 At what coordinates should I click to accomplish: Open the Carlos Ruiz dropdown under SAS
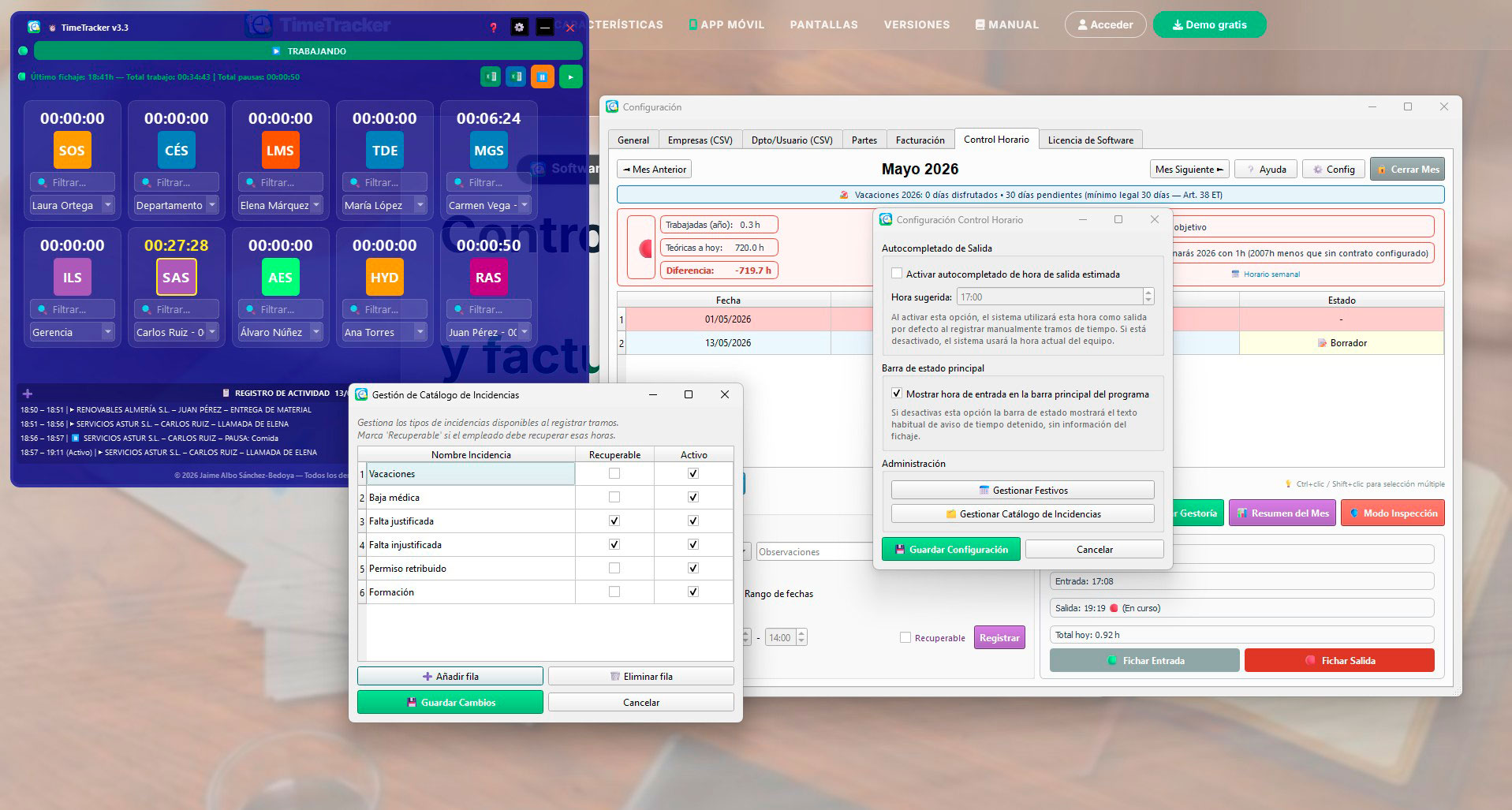(177, 332)
